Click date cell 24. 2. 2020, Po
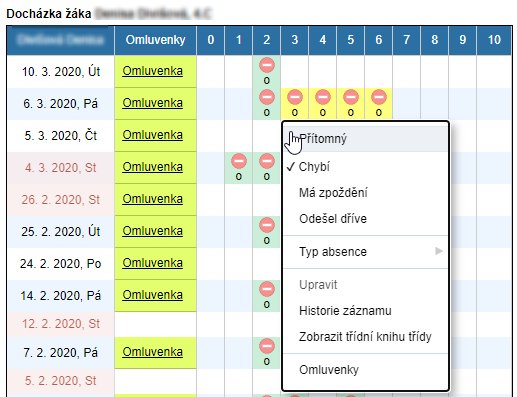The width and height of the screenshot is (517, 397). (x=61, y=264)
